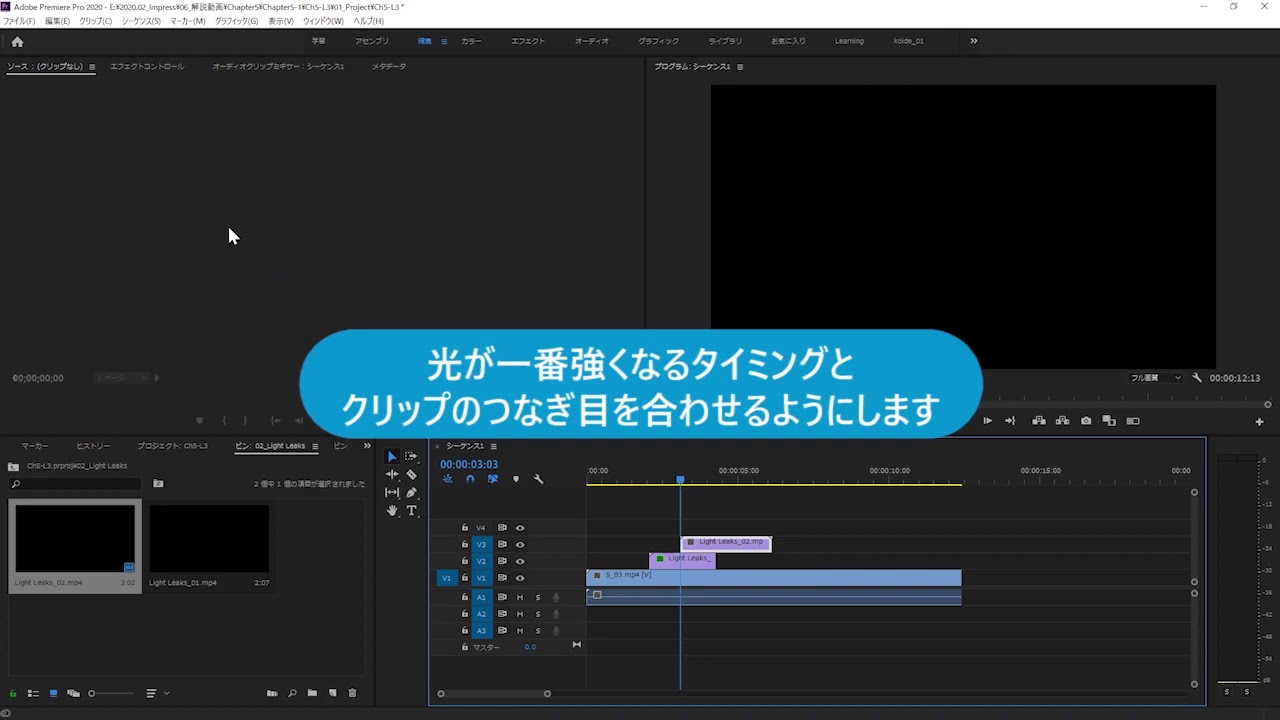1280x720 pixels.
Task: Switch to the Learning workspace
Action: [x=849, y=41]
